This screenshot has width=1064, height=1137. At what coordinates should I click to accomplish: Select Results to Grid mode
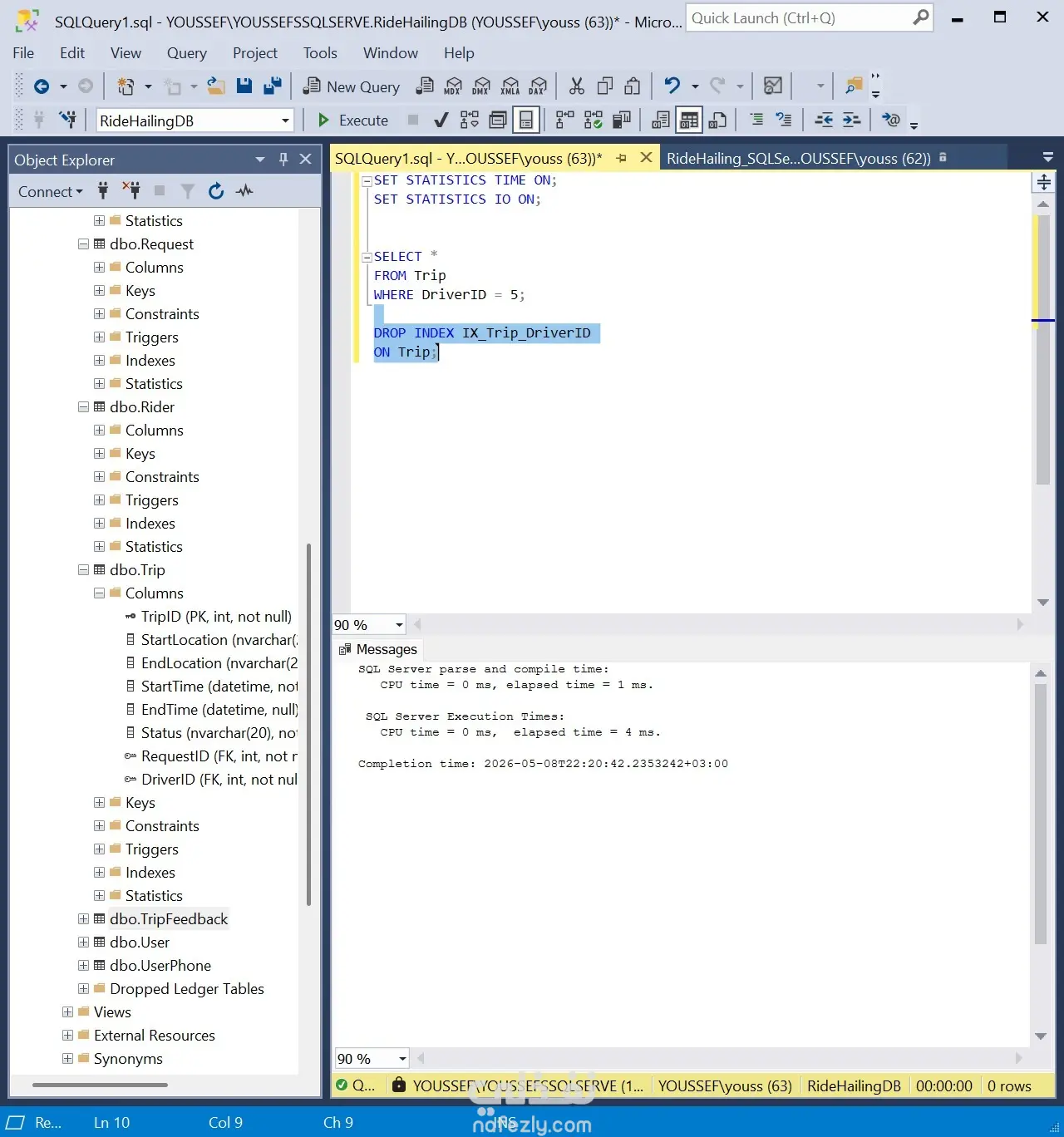click(x=689, y=121)
